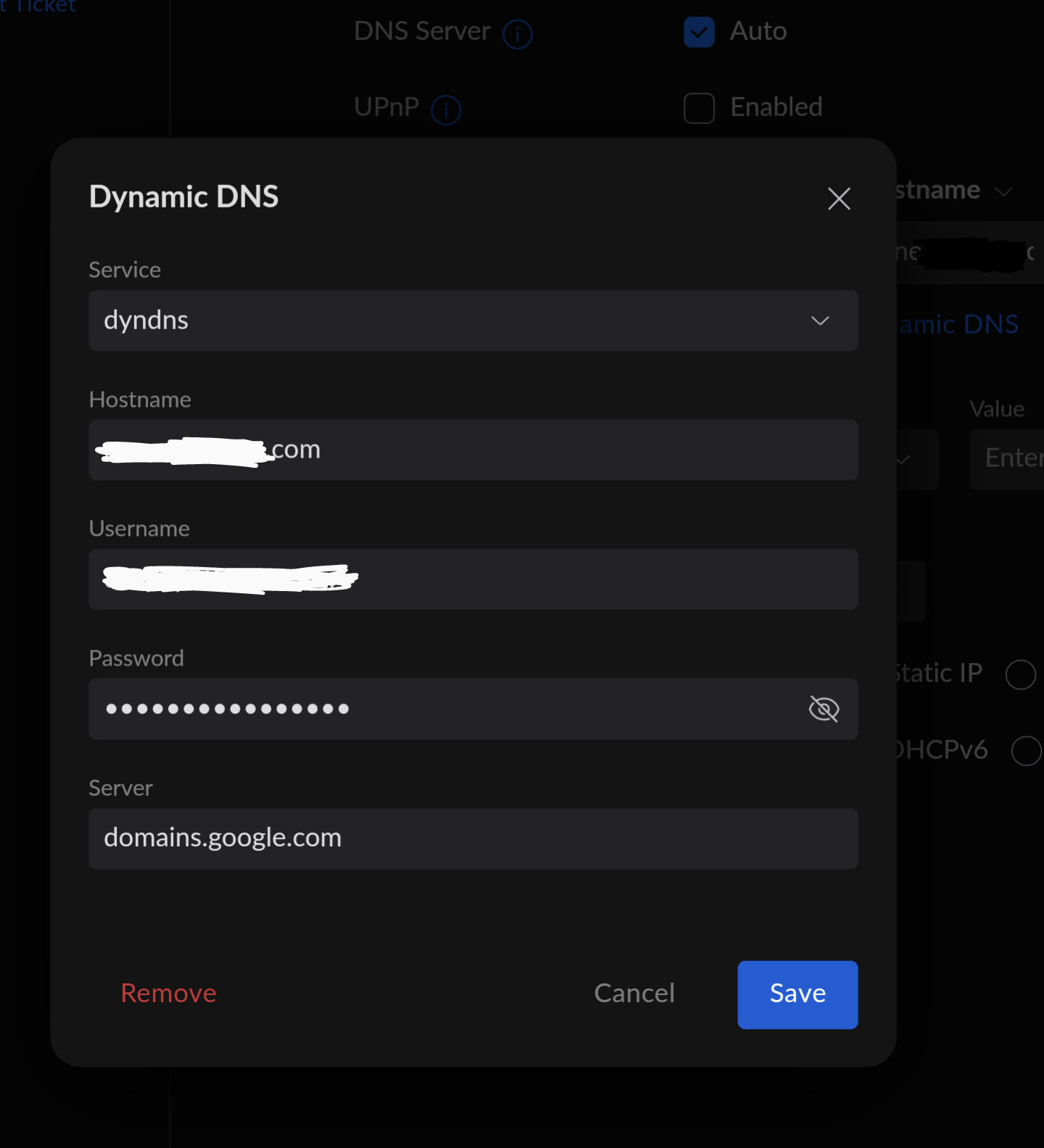Open the dropdown left of Value field
Screen dimensions: 1044x1148
916,460
